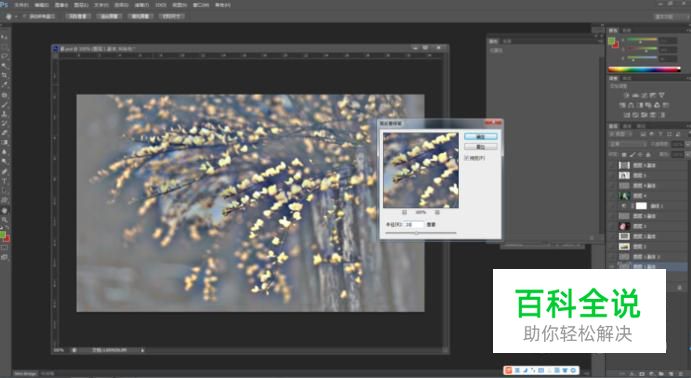Add a Levels adjustment
Screen dimensions: 691x378
635,95
